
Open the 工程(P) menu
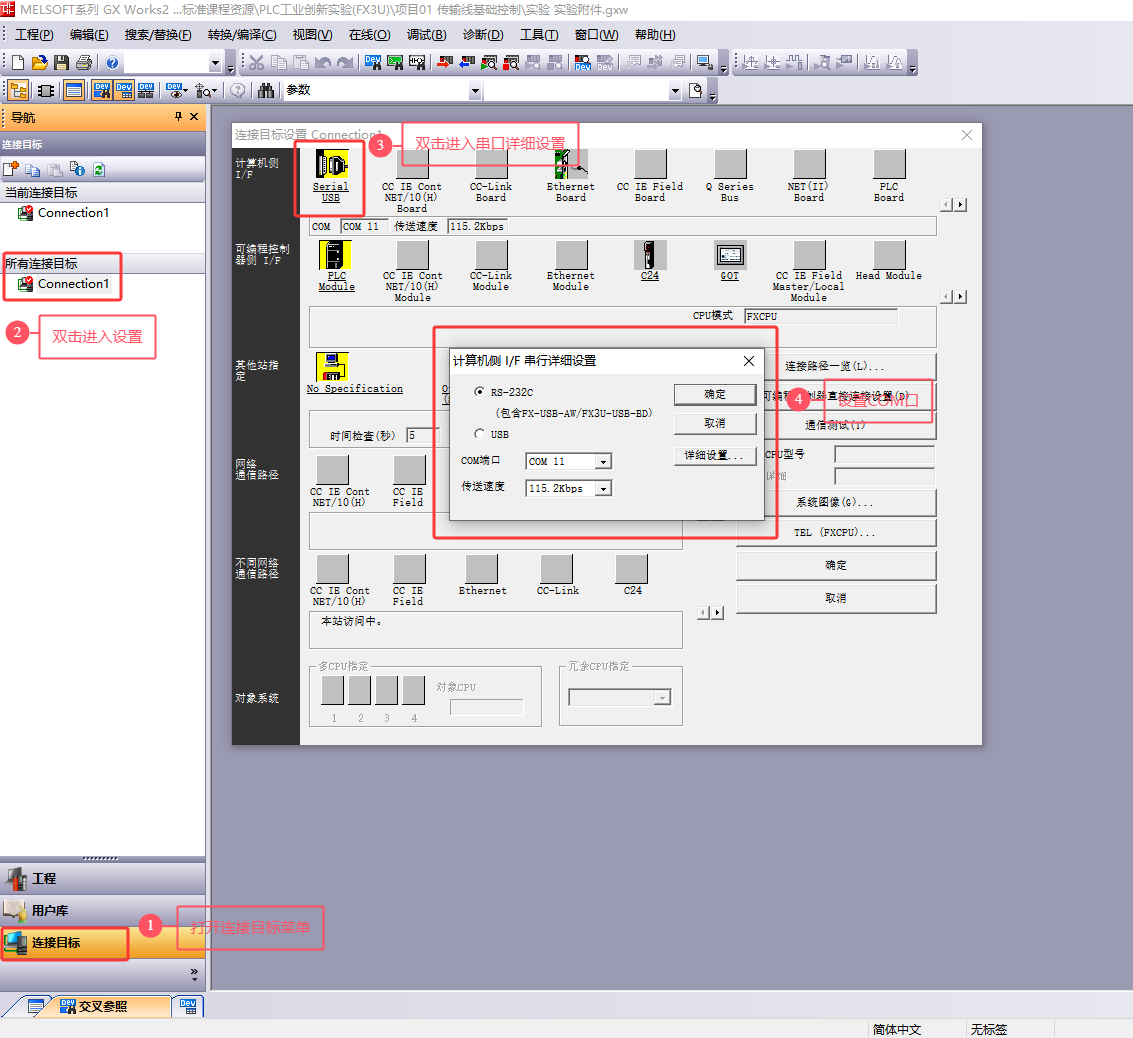(34, 35)
